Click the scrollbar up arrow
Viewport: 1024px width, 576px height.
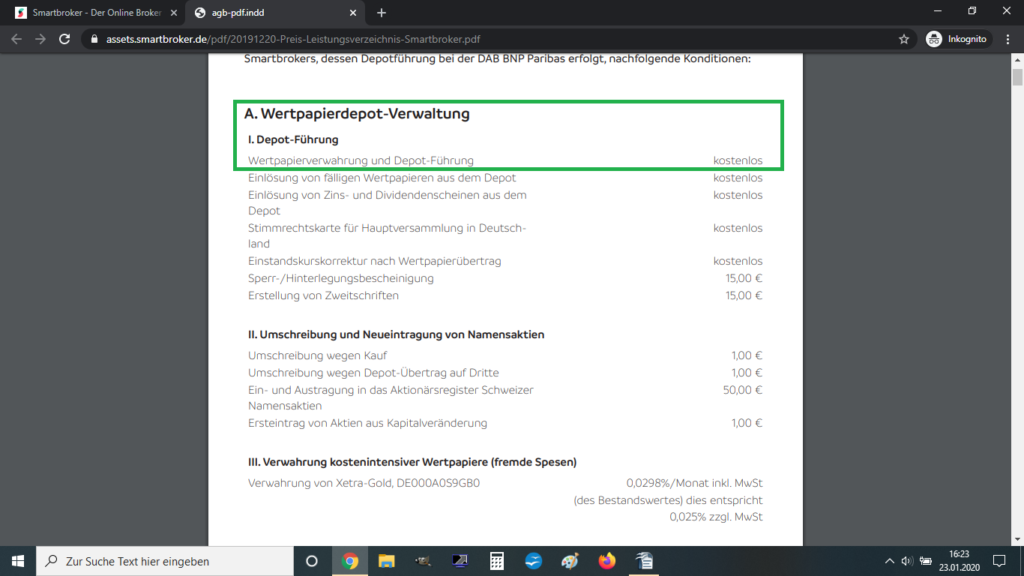[x=1017, y=59]
